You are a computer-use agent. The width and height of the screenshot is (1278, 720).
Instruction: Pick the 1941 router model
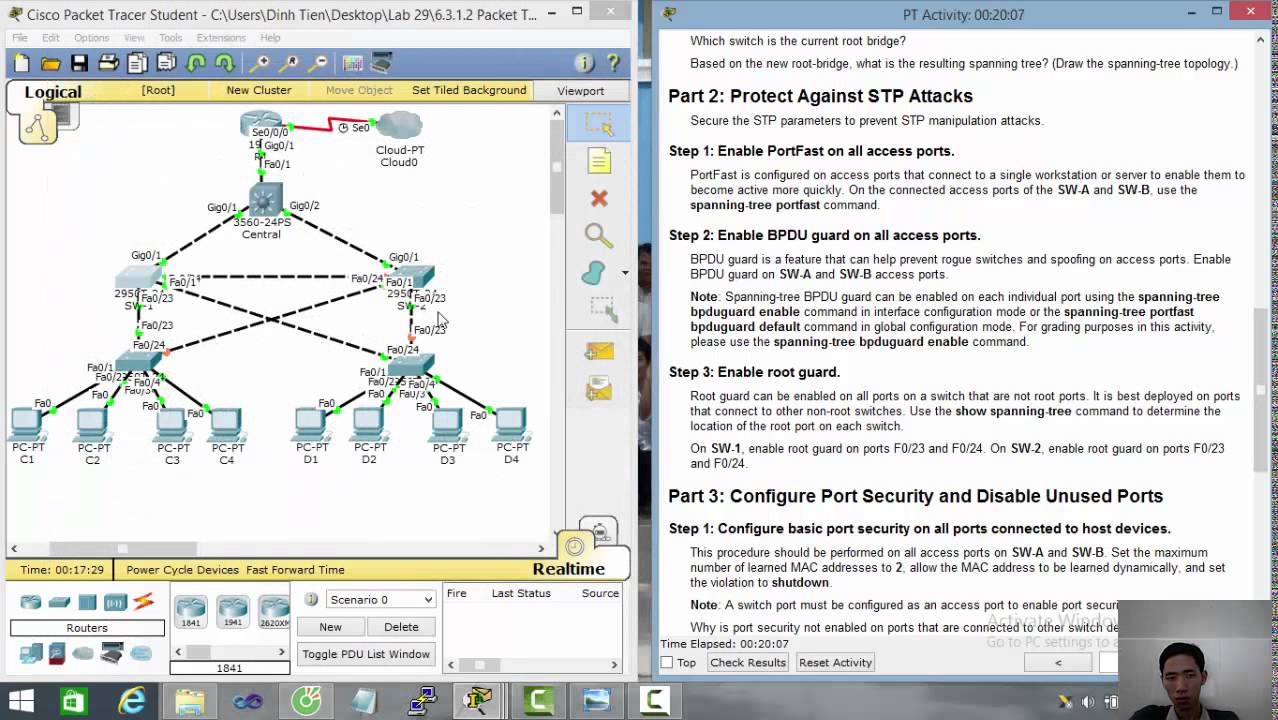[x=232, y=612]
